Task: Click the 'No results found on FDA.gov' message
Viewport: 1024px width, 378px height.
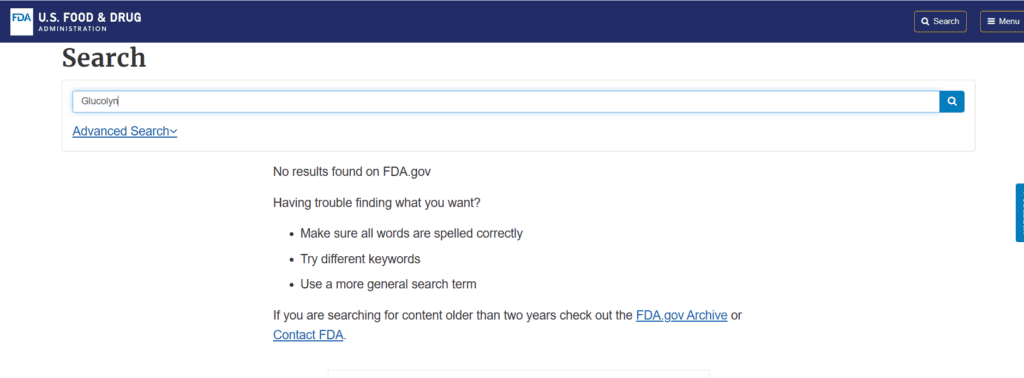Action: 352,172
